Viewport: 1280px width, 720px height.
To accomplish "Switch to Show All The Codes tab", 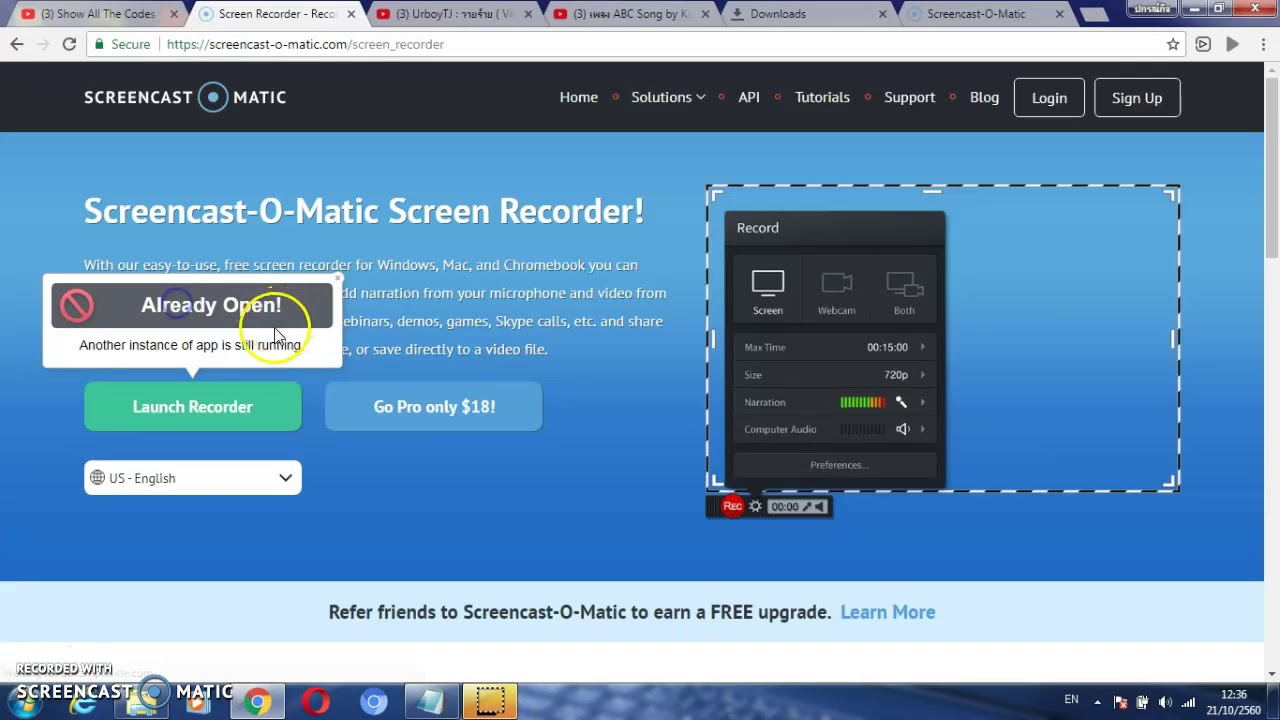I will pyautogui.click(x=97, y=14).
